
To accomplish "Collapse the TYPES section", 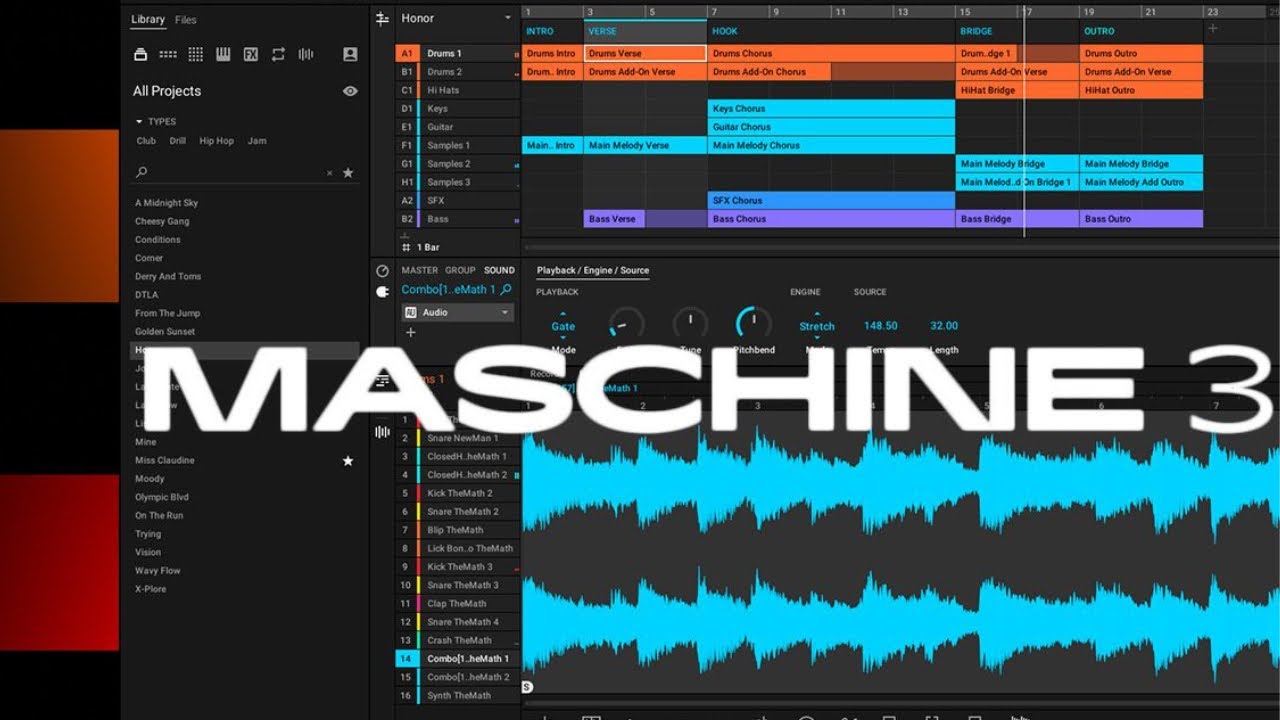I will coord(139,122).
